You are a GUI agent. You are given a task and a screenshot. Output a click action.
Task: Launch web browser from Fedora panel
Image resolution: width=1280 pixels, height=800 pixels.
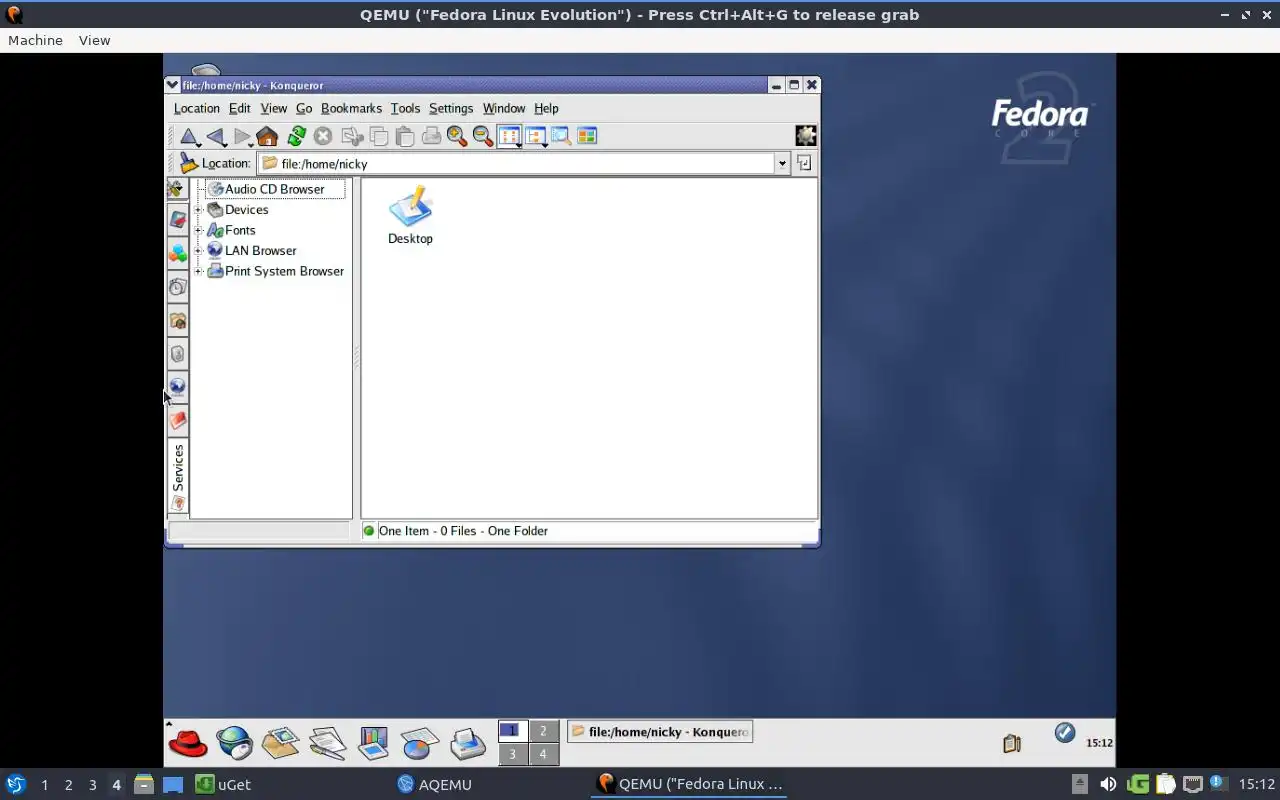[x=235, y=742]
